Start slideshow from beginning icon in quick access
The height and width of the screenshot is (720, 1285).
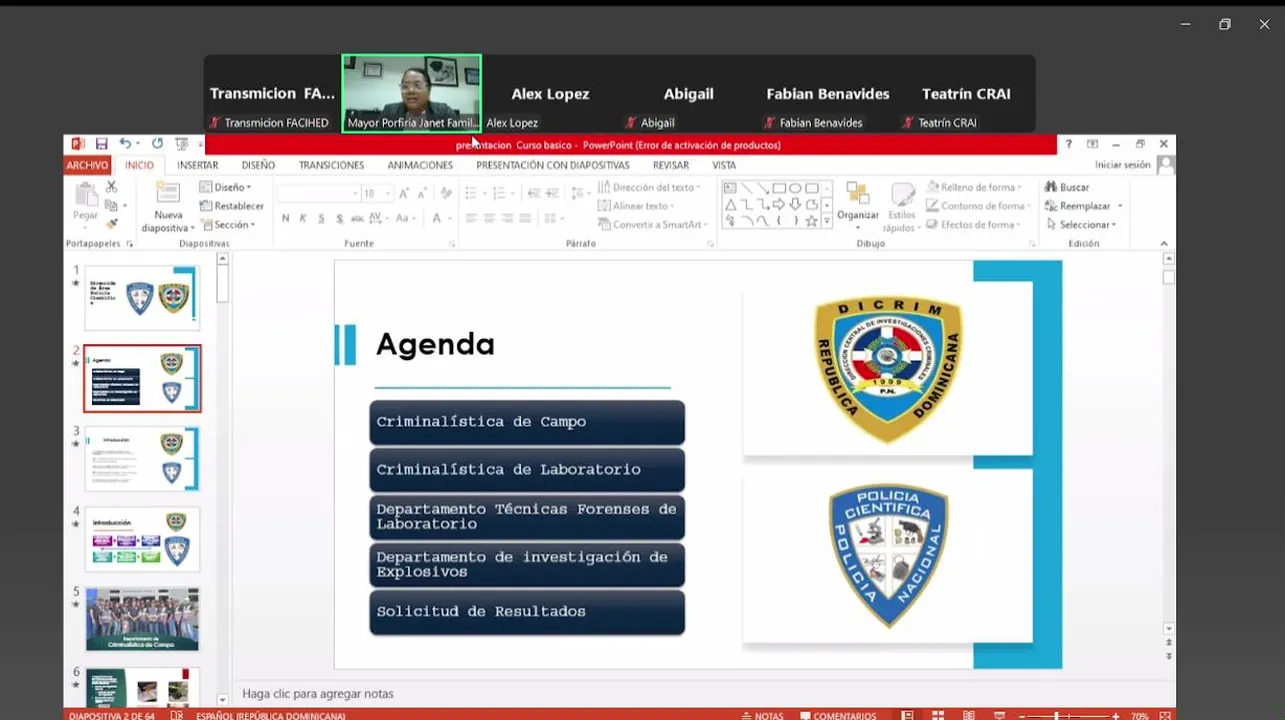(181, 144)
